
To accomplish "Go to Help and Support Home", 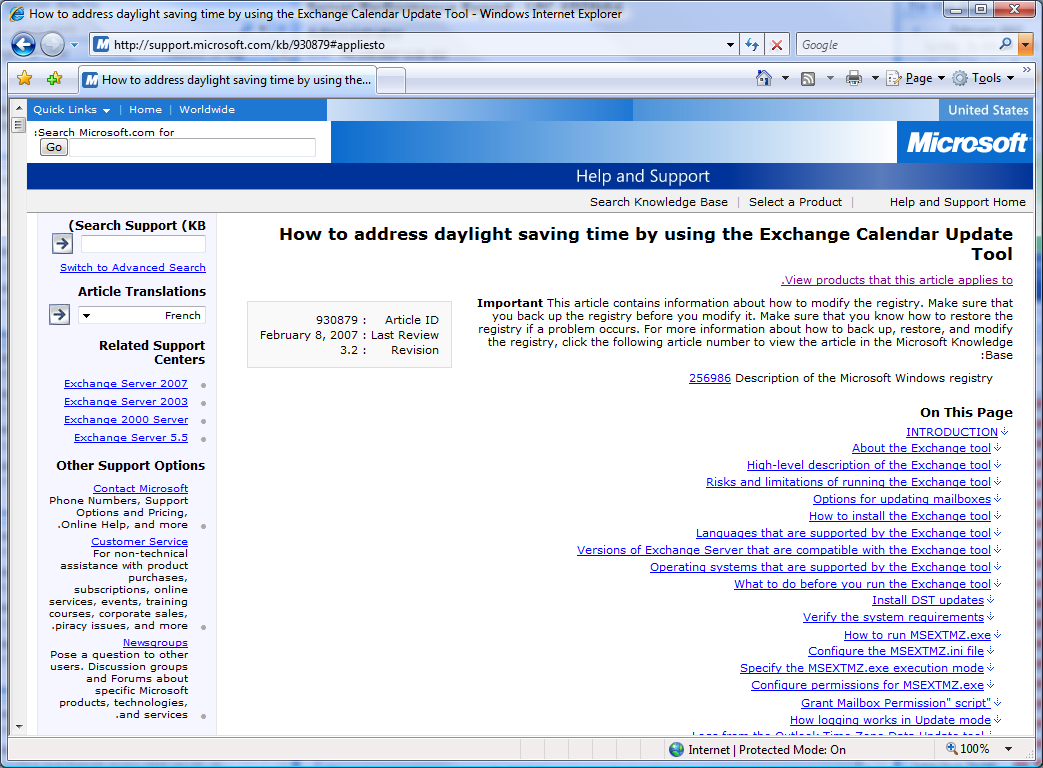I will [957, 202].
